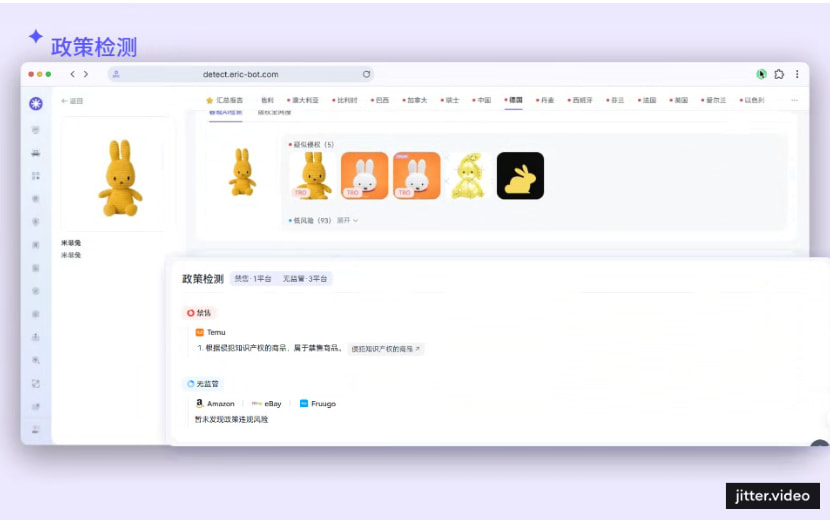Open the 侵犯知识产权的商品 policy link
This screenshot has width=830, height=520.
coord(386,349)
